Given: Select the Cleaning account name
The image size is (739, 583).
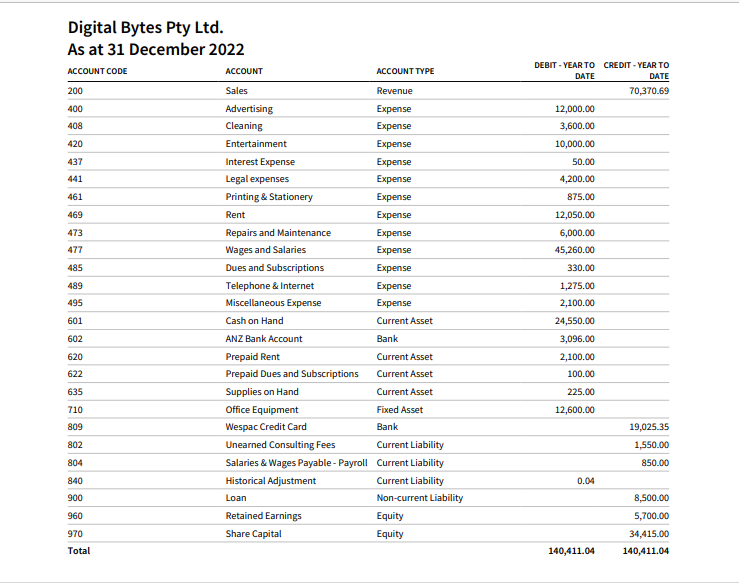Looking at the screenshot, I should tap(244, 126).
